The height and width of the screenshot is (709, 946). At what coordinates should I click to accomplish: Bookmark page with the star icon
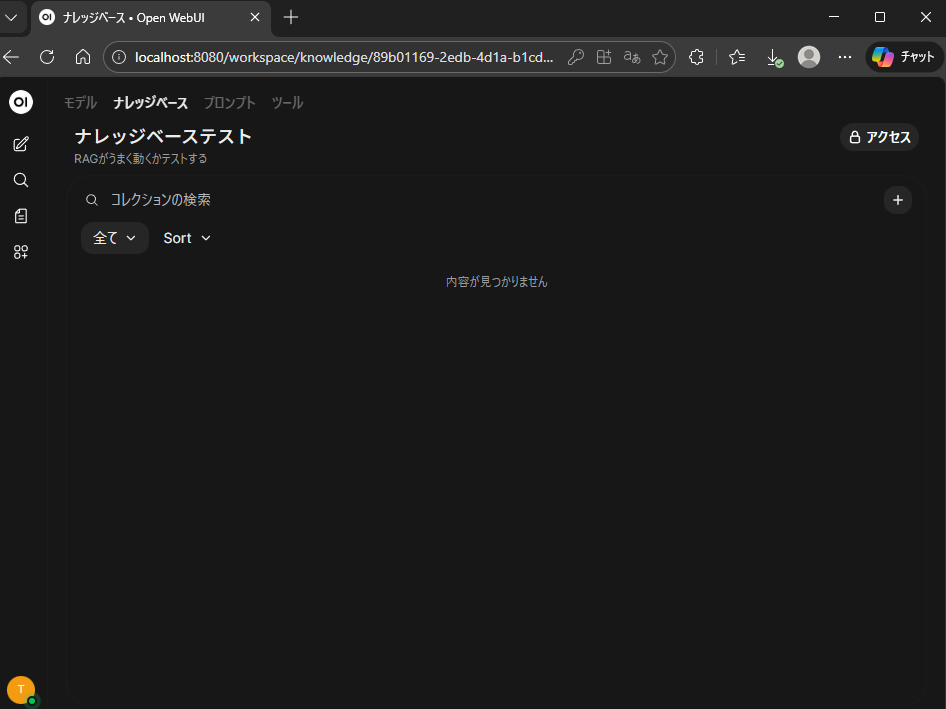coord(660,57)
